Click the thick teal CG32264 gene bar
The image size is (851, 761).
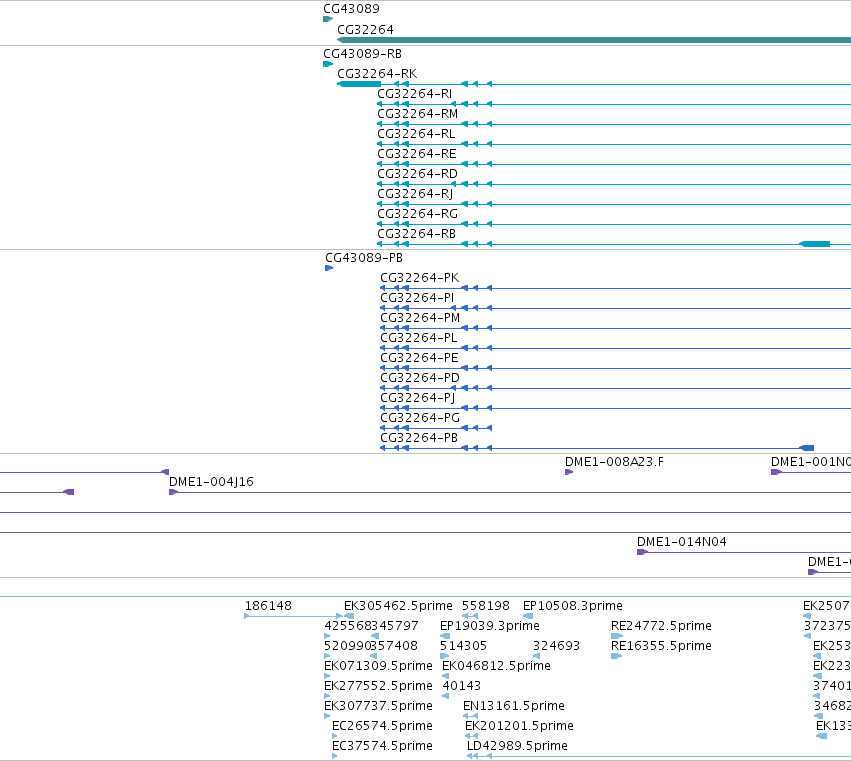pyautogui.click(x=594, y=40)
